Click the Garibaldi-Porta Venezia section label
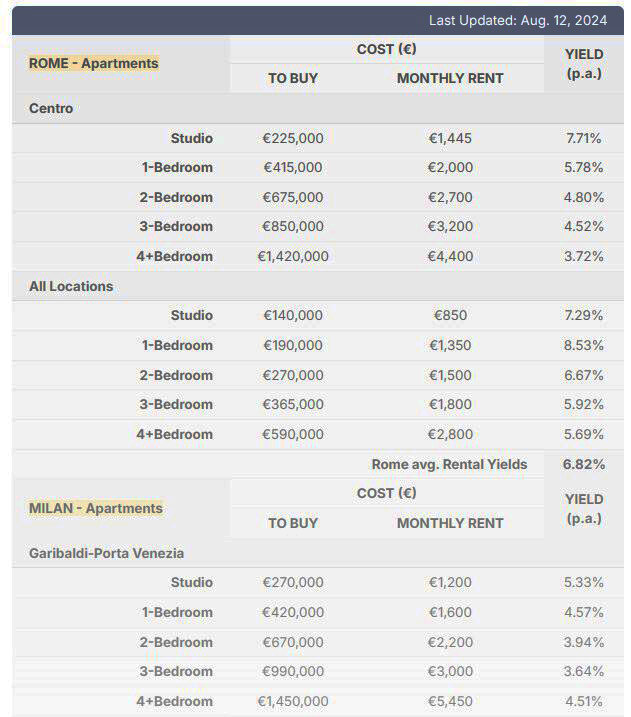The width and height of the screenshot is (631, 717). tap(107, 553)
